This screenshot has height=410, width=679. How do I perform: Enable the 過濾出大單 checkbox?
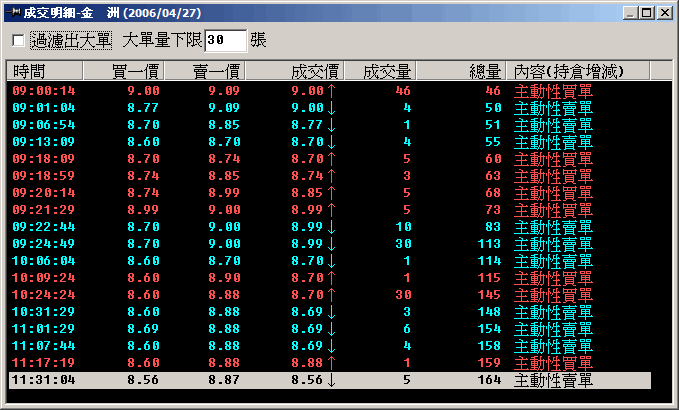[18, 40]
